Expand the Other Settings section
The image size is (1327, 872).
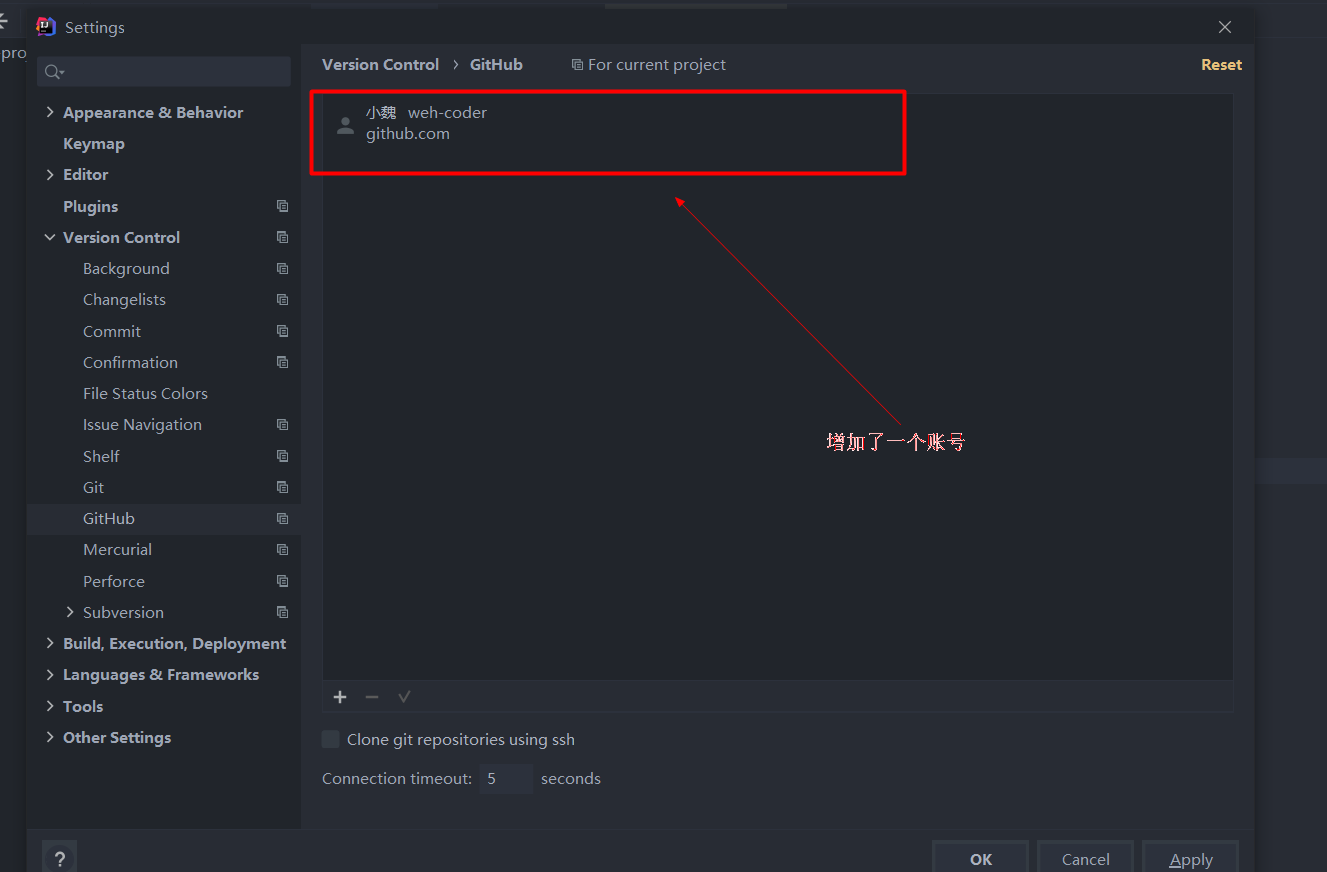coord(50,737)
